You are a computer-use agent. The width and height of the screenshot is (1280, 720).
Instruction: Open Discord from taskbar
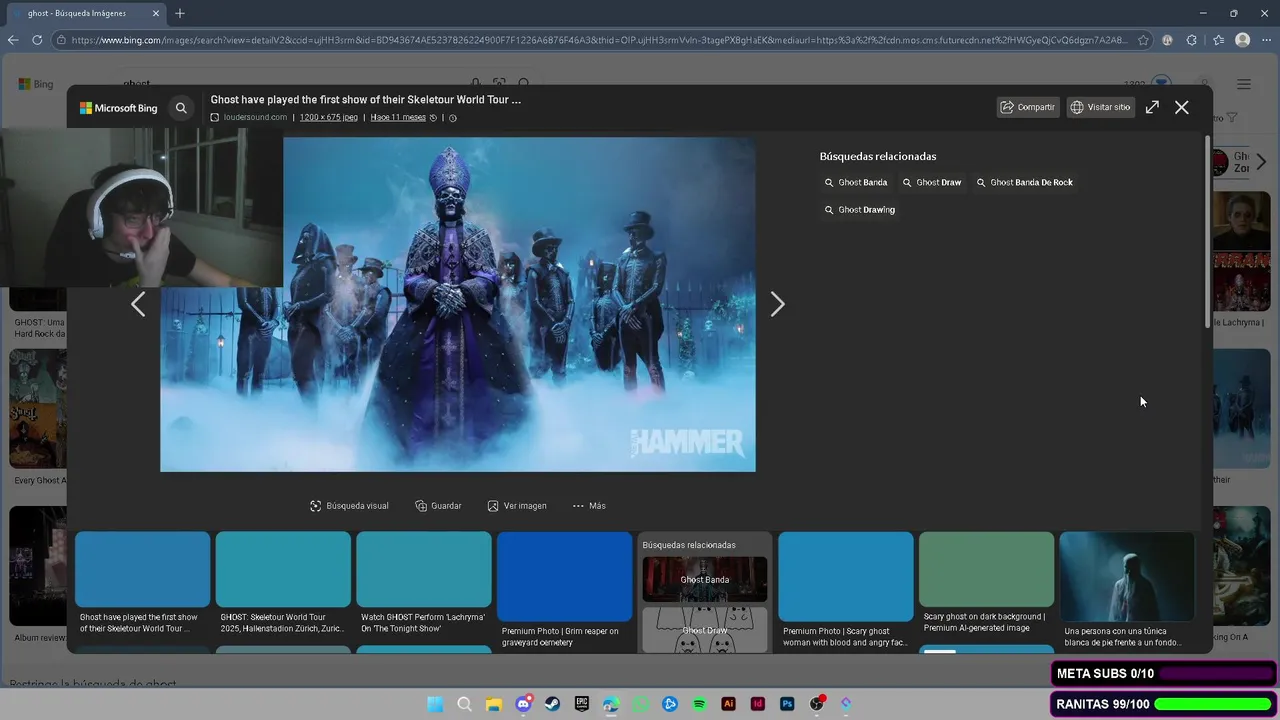tap(523, 704)
